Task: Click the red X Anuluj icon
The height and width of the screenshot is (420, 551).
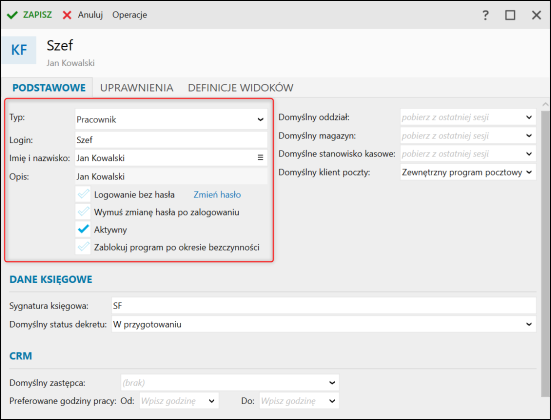Action: click(x=67, y=15)
